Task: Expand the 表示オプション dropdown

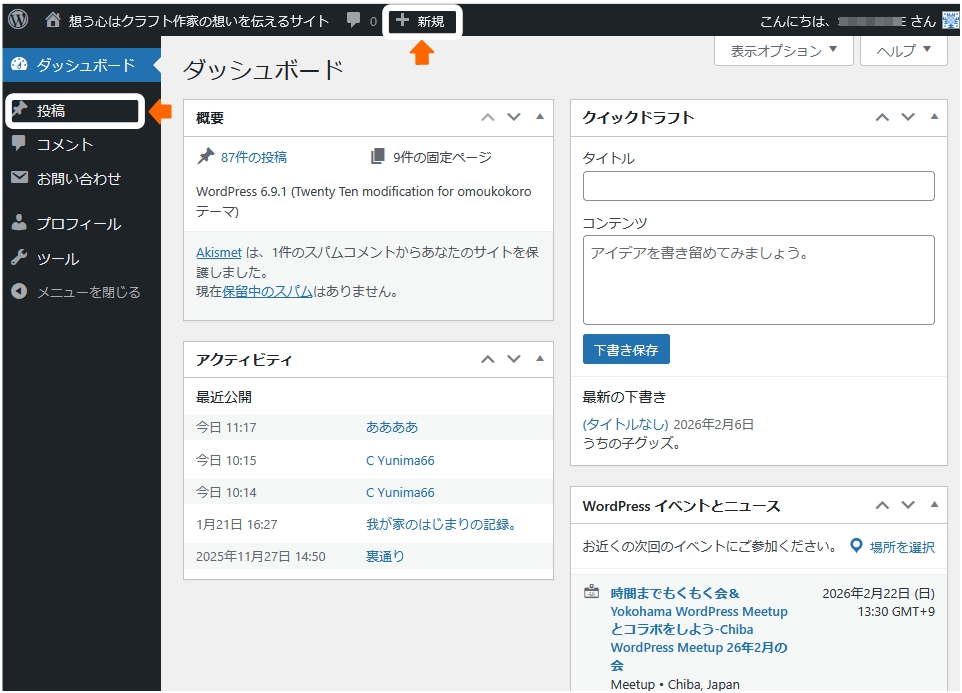Action: 784,51
